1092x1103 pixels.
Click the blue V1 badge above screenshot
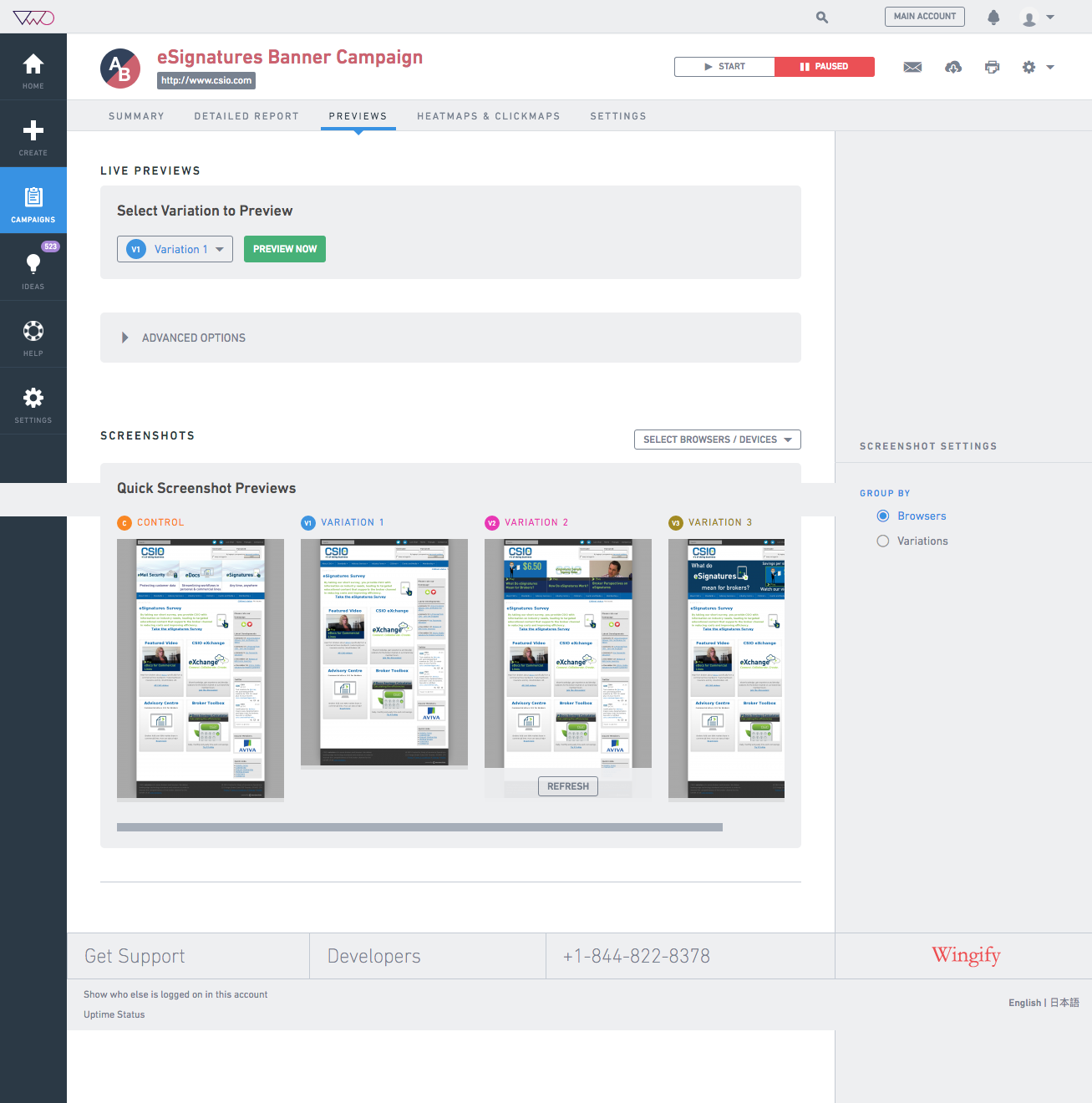point(308,523)
